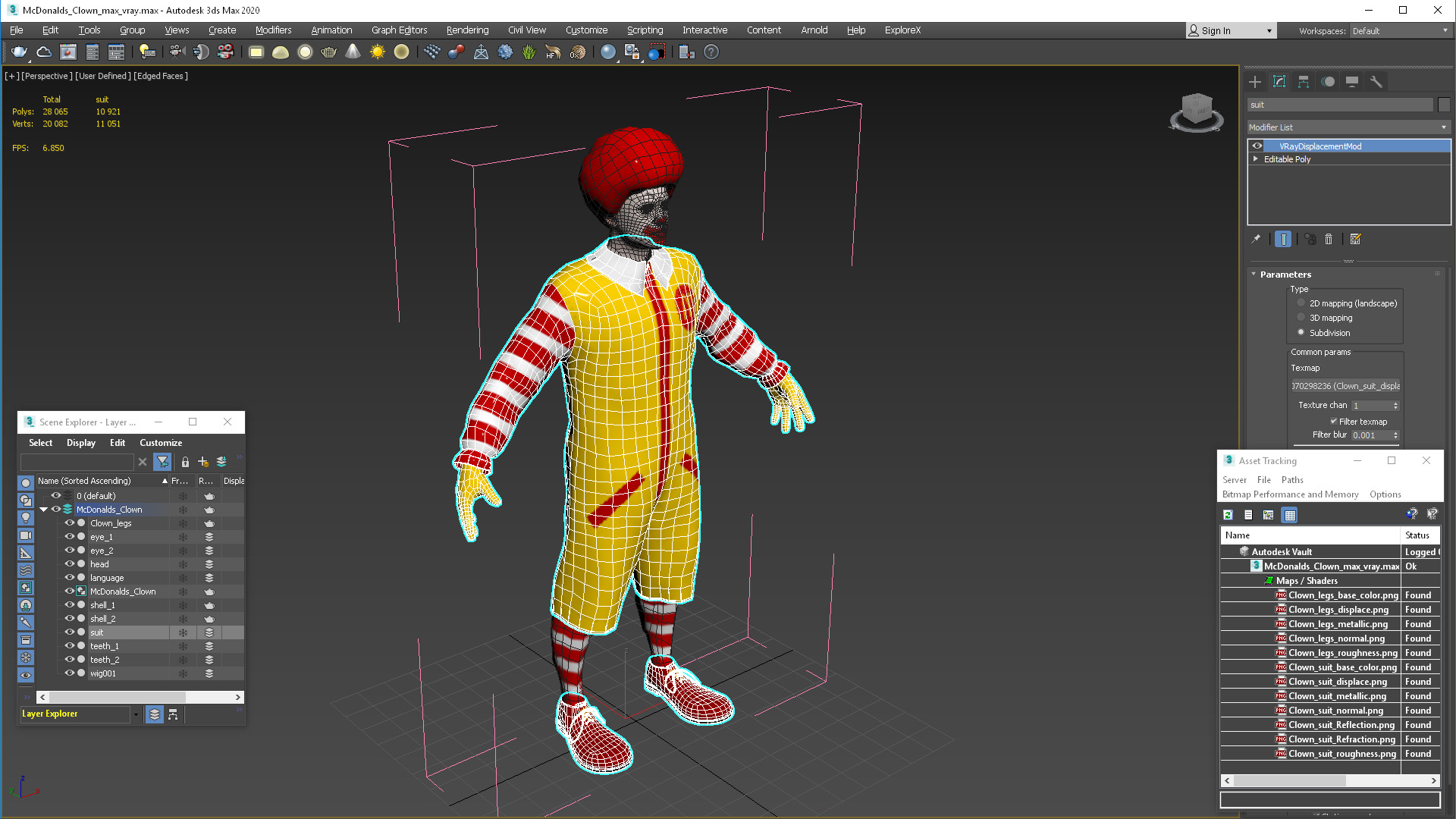This screenshot has height=819, width=1456.
Task: Collapse the Parameters rollout
Action: pyautogui.click(x=1254, y=275)
